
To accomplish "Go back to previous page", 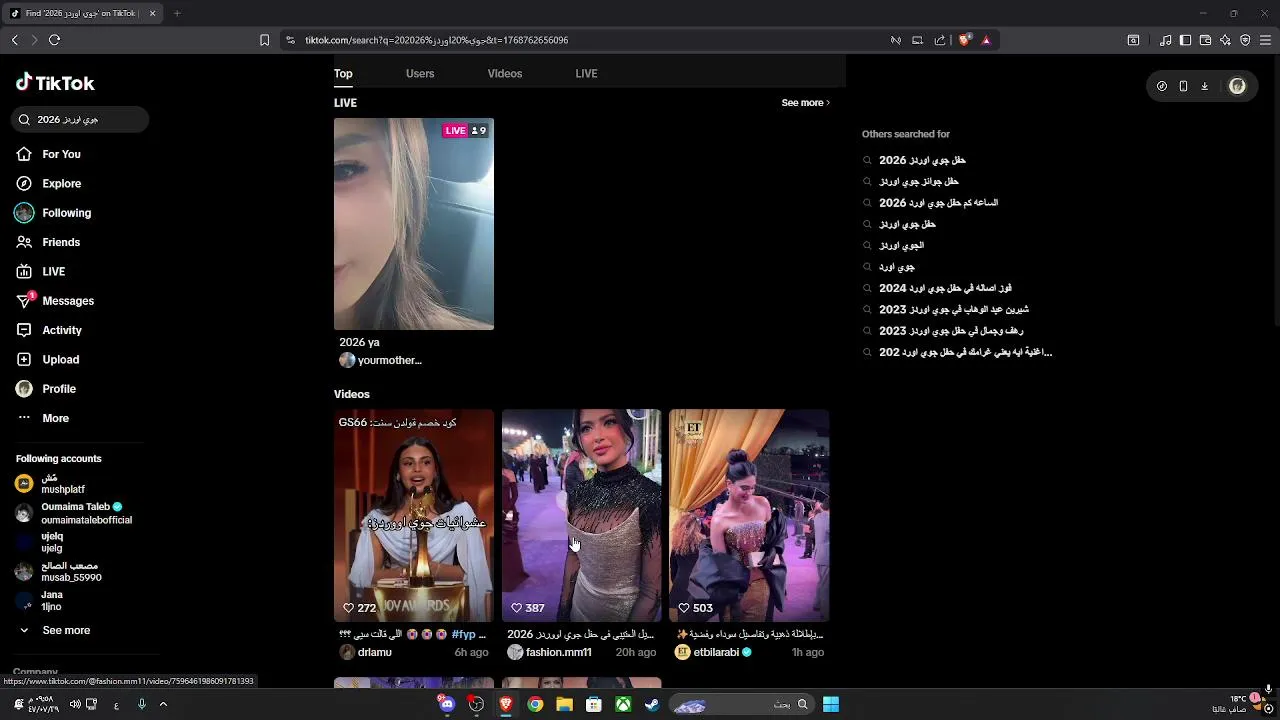I will pos(15,40).
